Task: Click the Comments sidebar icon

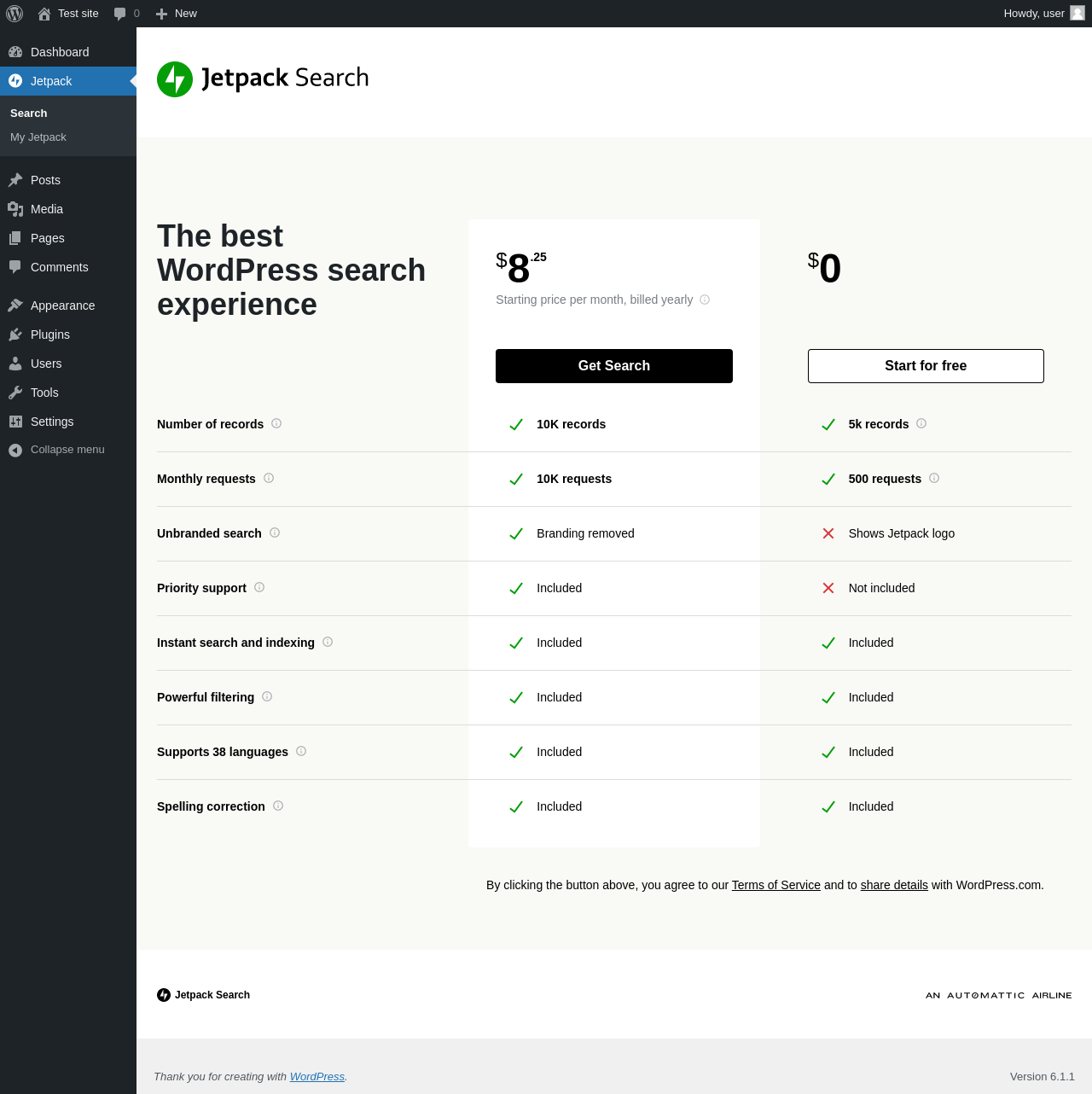Action: tap(15, 267)
